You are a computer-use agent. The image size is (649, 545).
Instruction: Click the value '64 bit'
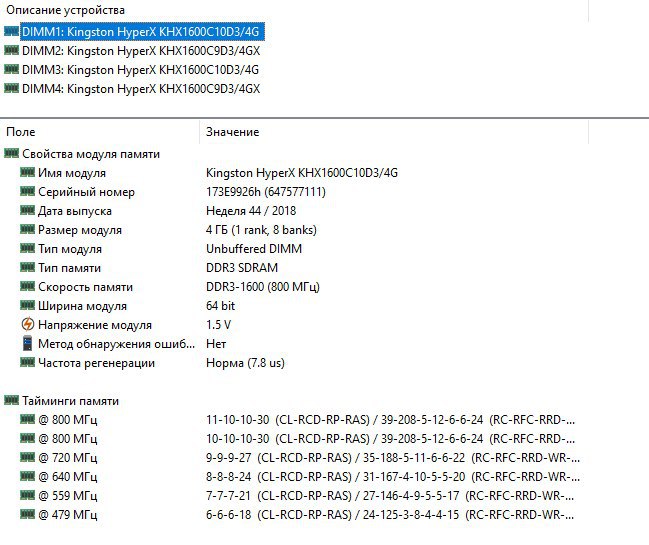(x=220, y=306)
